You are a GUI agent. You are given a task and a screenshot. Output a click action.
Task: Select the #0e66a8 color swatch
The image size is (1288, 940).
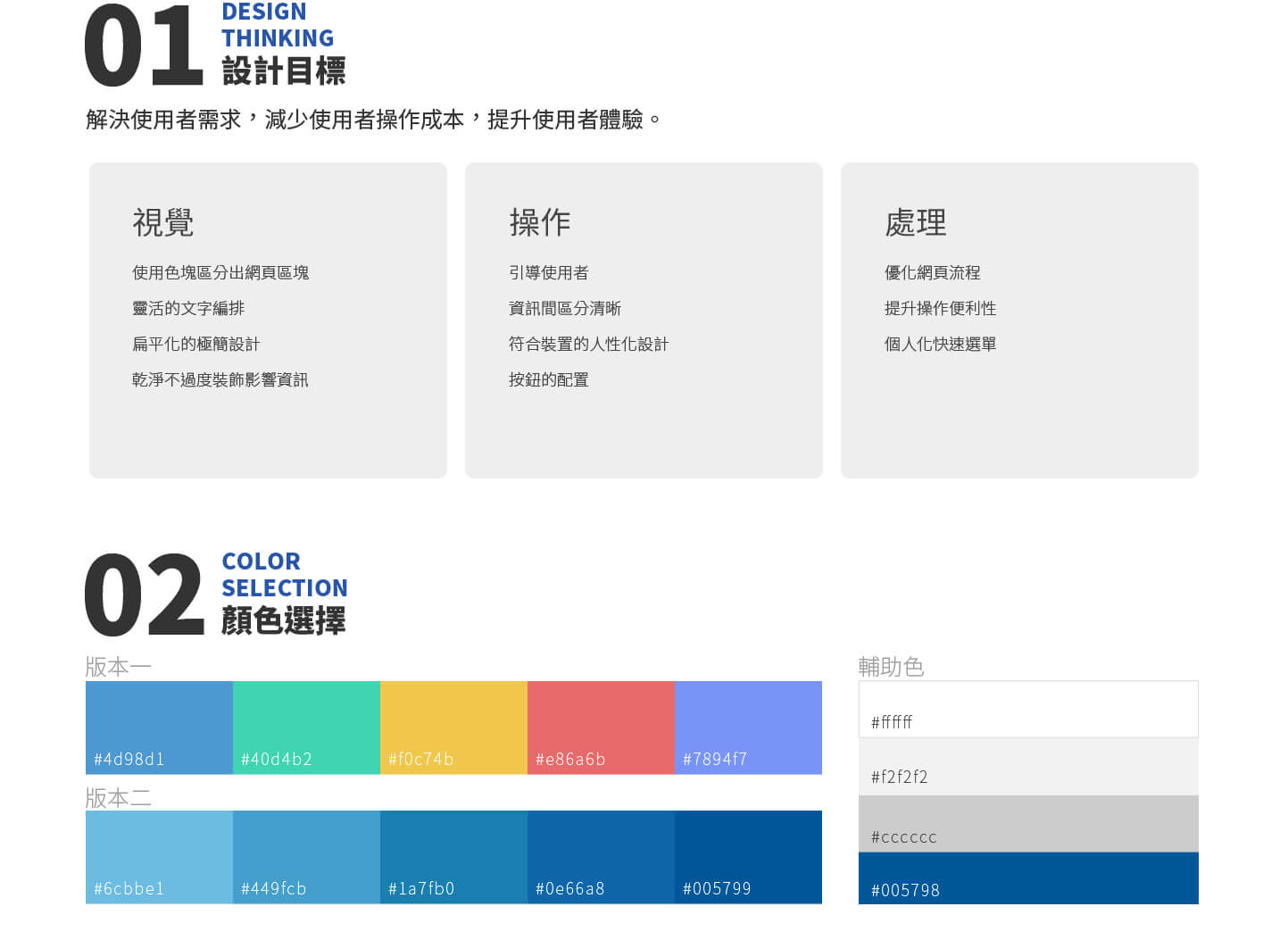pyautogui.click(x=600, y=857)
